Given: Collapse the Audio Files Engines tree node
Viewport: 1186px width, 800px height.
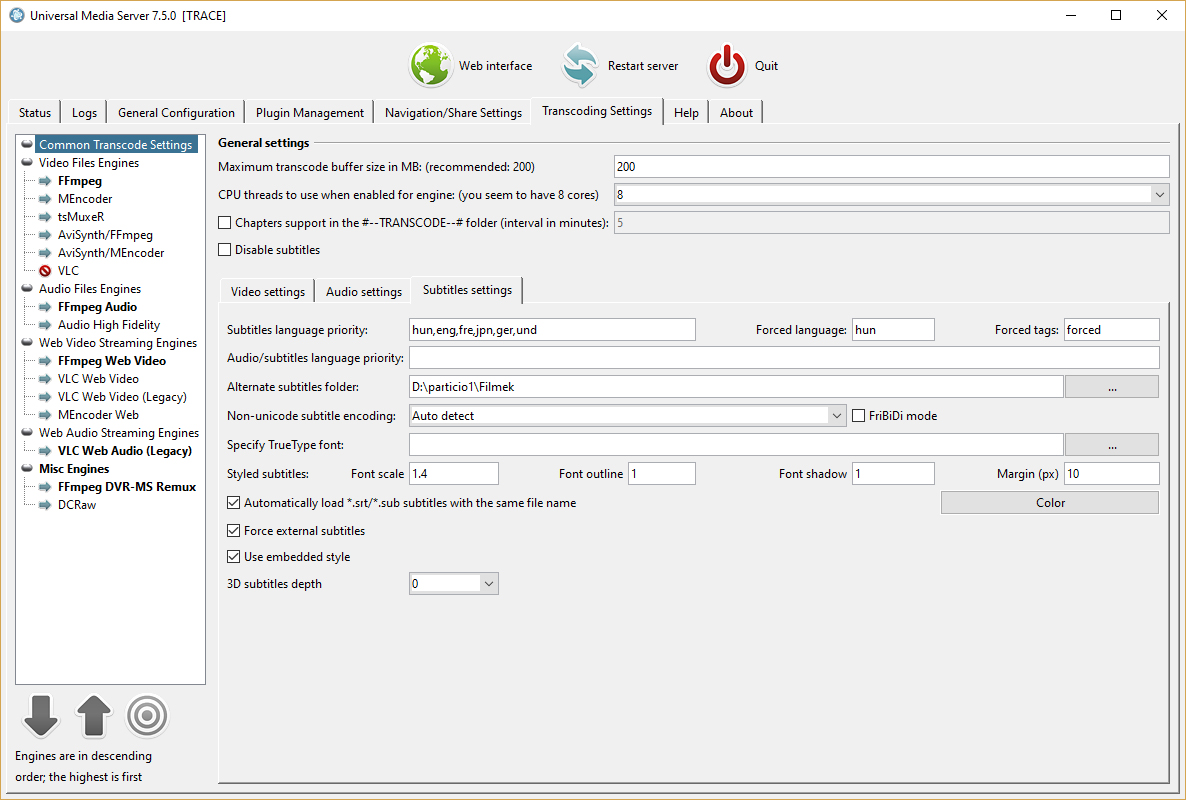Looking at the screenshot, I should pos(27,289).
